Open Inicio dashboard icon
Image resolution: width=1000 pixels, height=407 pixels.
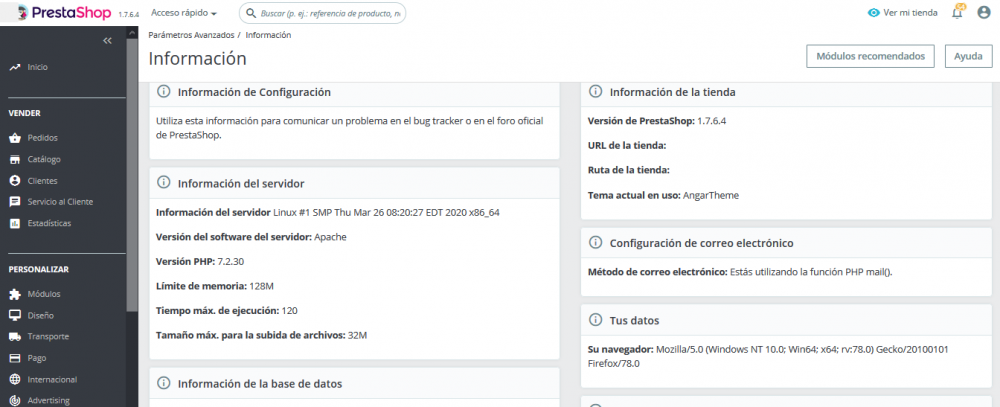15,67
